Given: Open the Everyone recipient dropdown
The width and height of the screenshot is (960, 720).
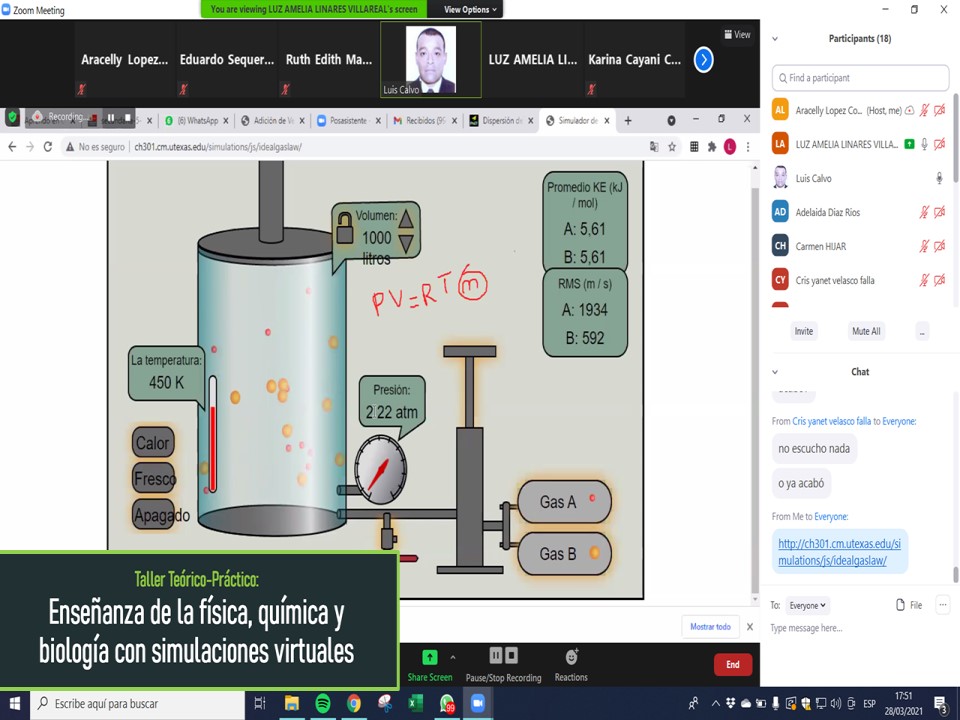Looking at the screenshot, I should [808, 605].
